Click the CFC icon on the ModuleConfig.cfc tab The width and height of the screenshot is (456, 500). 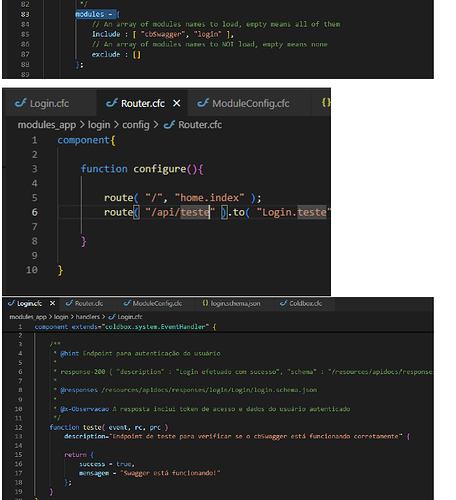(x=203, y=103)
